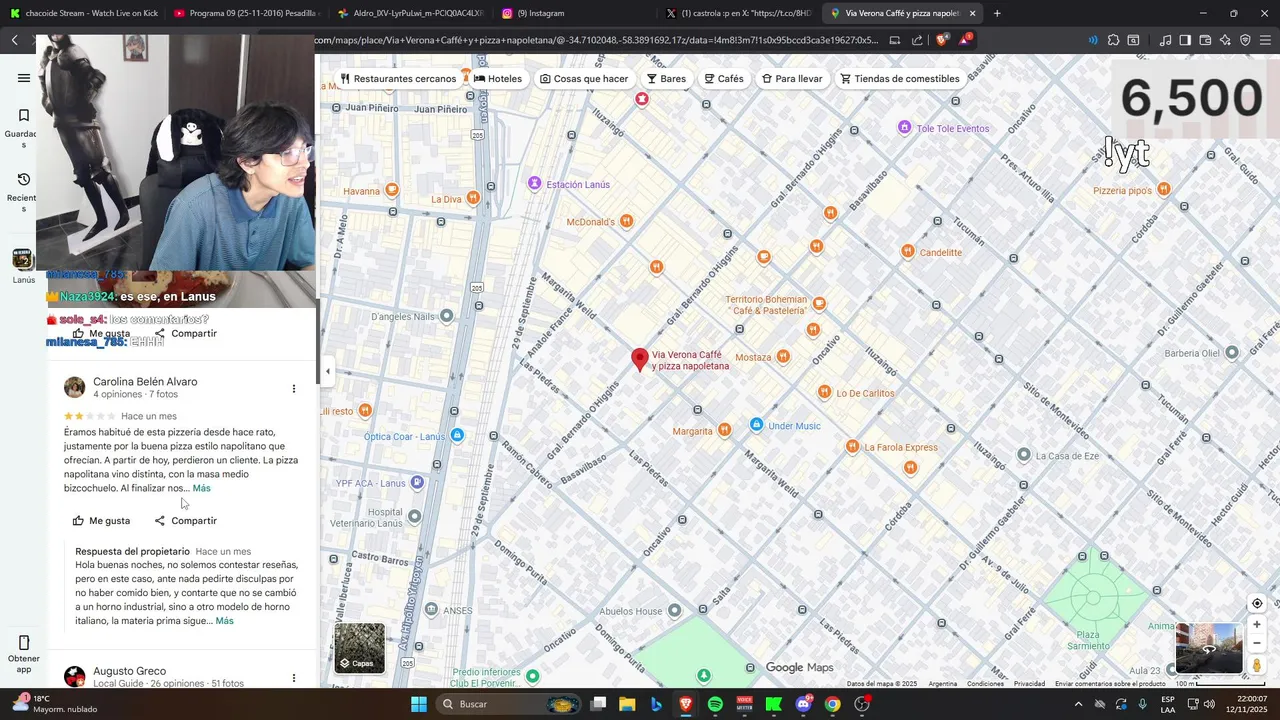Viewport: 1280px width, 720px height.
Task: Filter map by Restaurantes cercanos
Action: [397, 79]
